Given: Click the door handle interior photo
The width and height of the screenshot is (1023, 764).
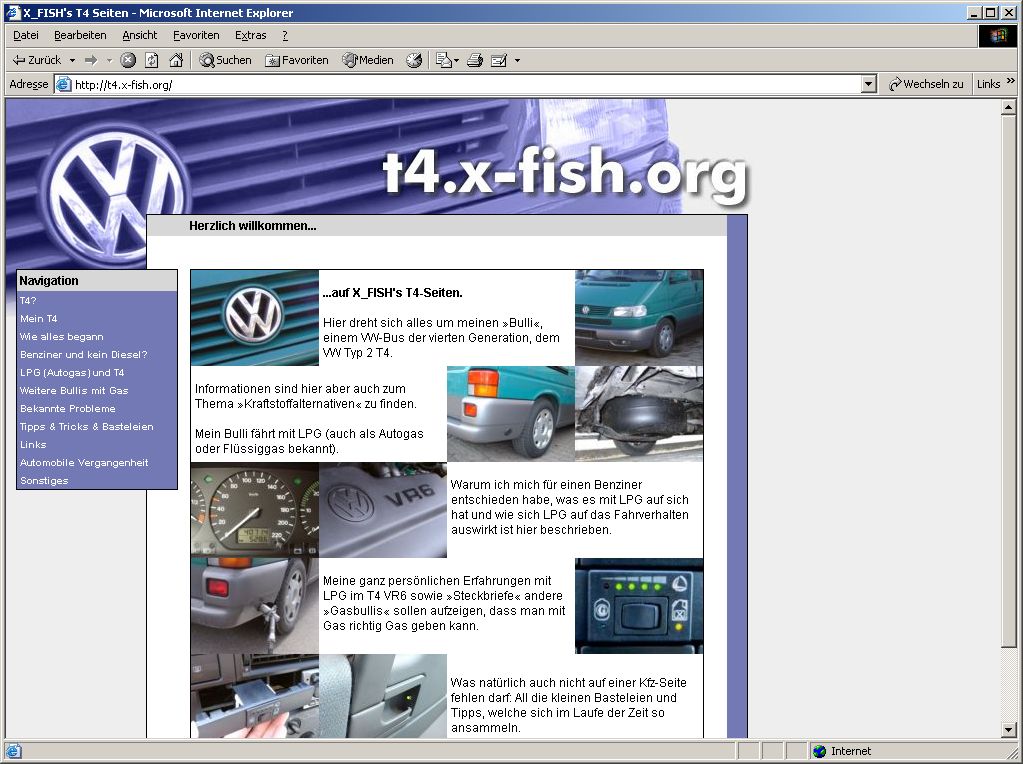Looking at the screenshot, I should pyautogui.click(x=383, y=696).
